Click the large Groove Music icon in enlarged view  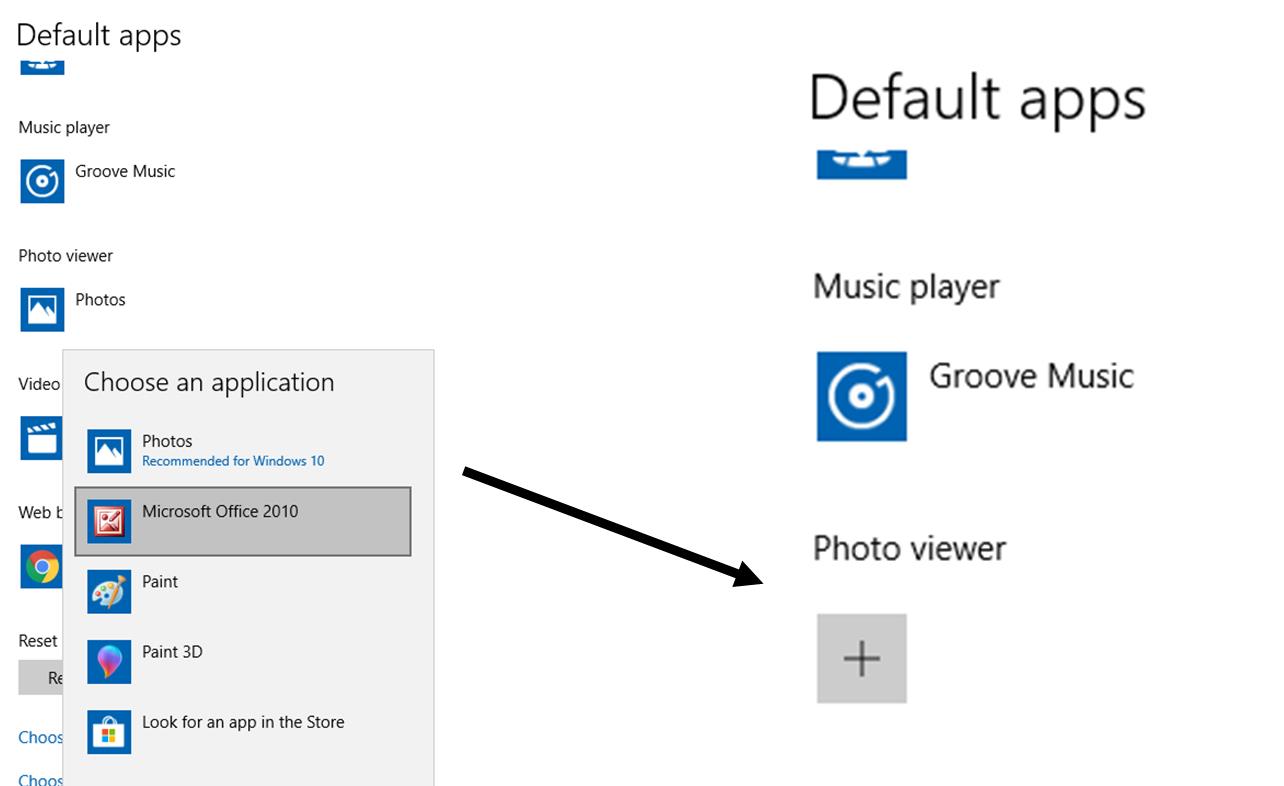click(x=862, y=396)
